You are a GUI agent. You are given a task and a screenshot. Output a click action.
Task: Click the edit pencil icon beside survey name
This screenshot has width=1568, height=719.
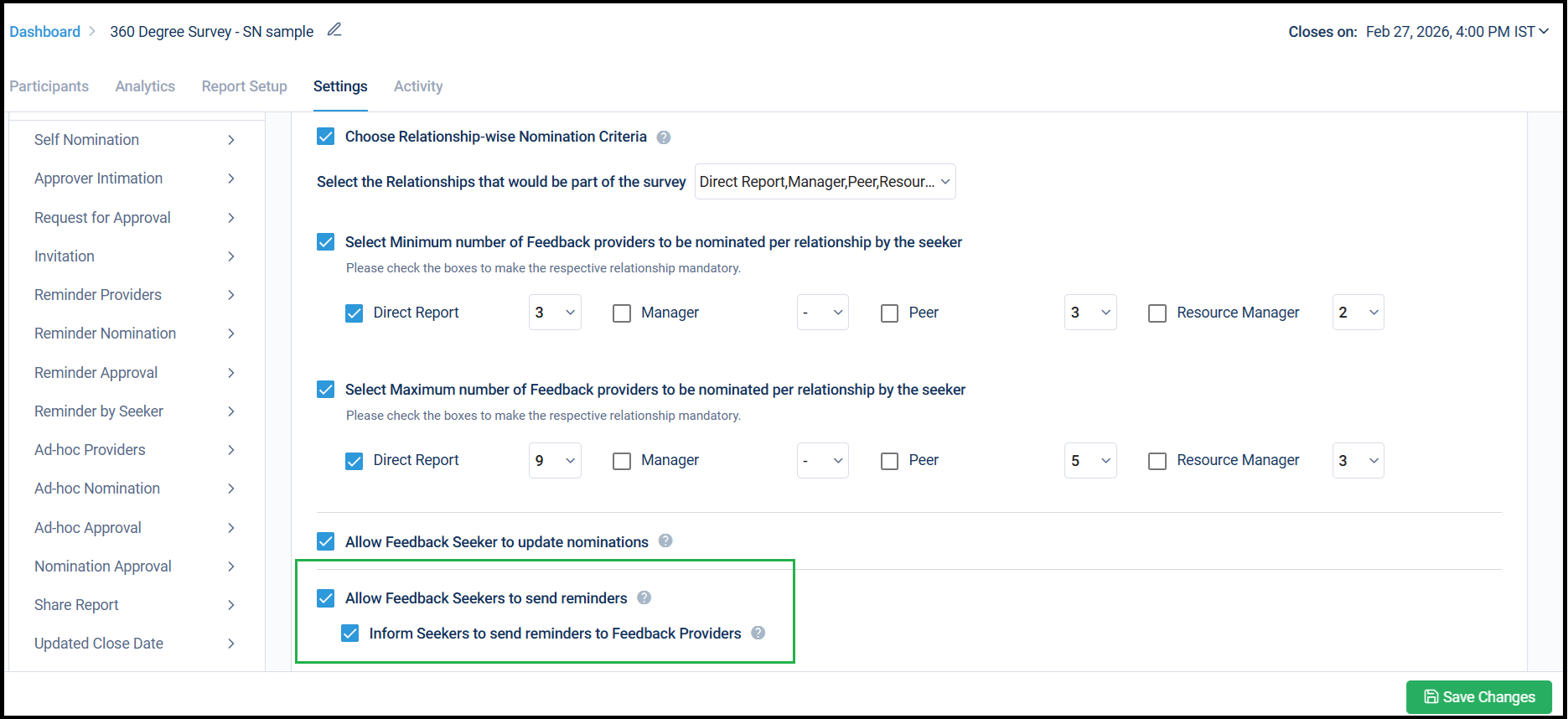point(334,30)
